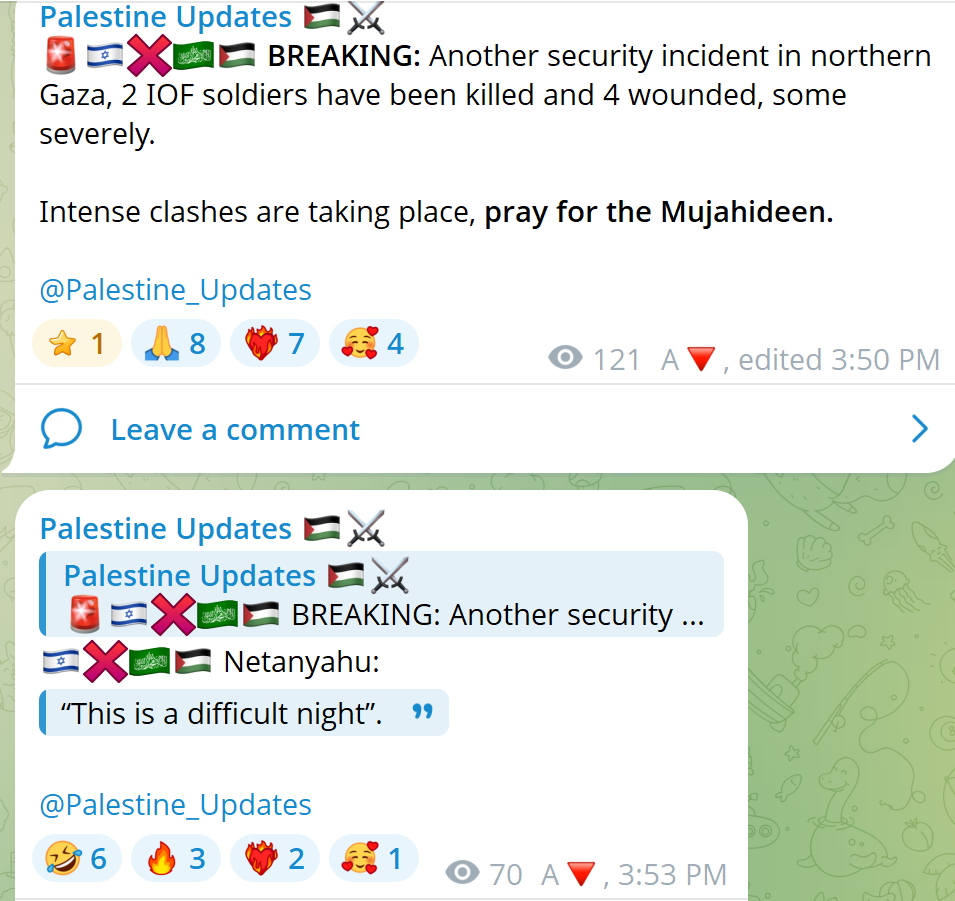Click the smiling face with hearts reaction showing 4

coord(373,343)
